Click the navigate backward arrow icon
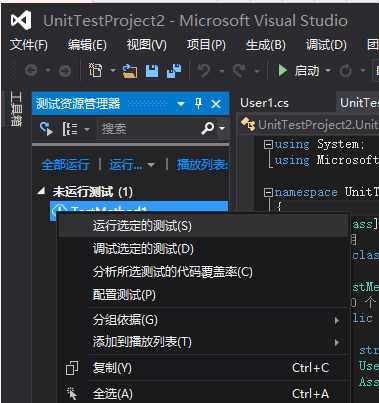 [31, 71]
